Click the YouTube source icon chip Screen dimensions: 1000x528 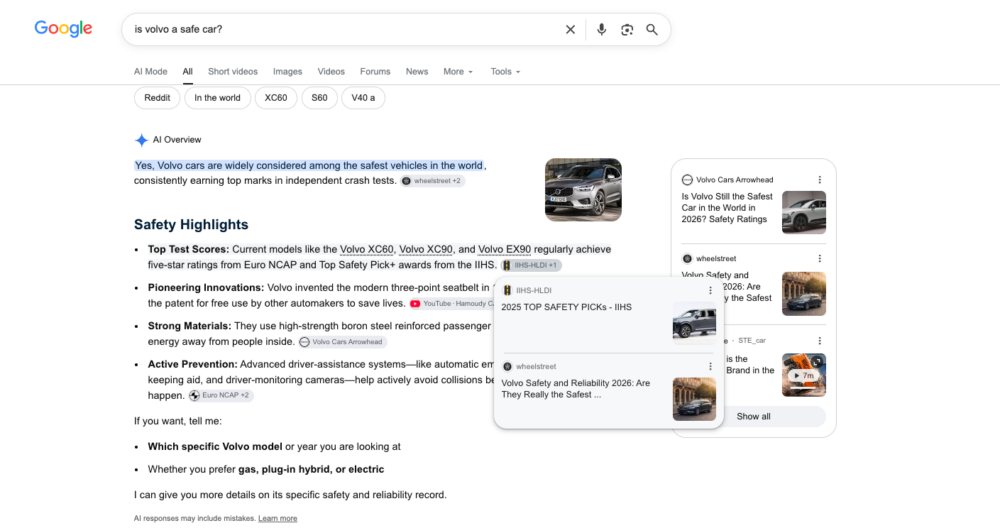(x=415, y=304)
